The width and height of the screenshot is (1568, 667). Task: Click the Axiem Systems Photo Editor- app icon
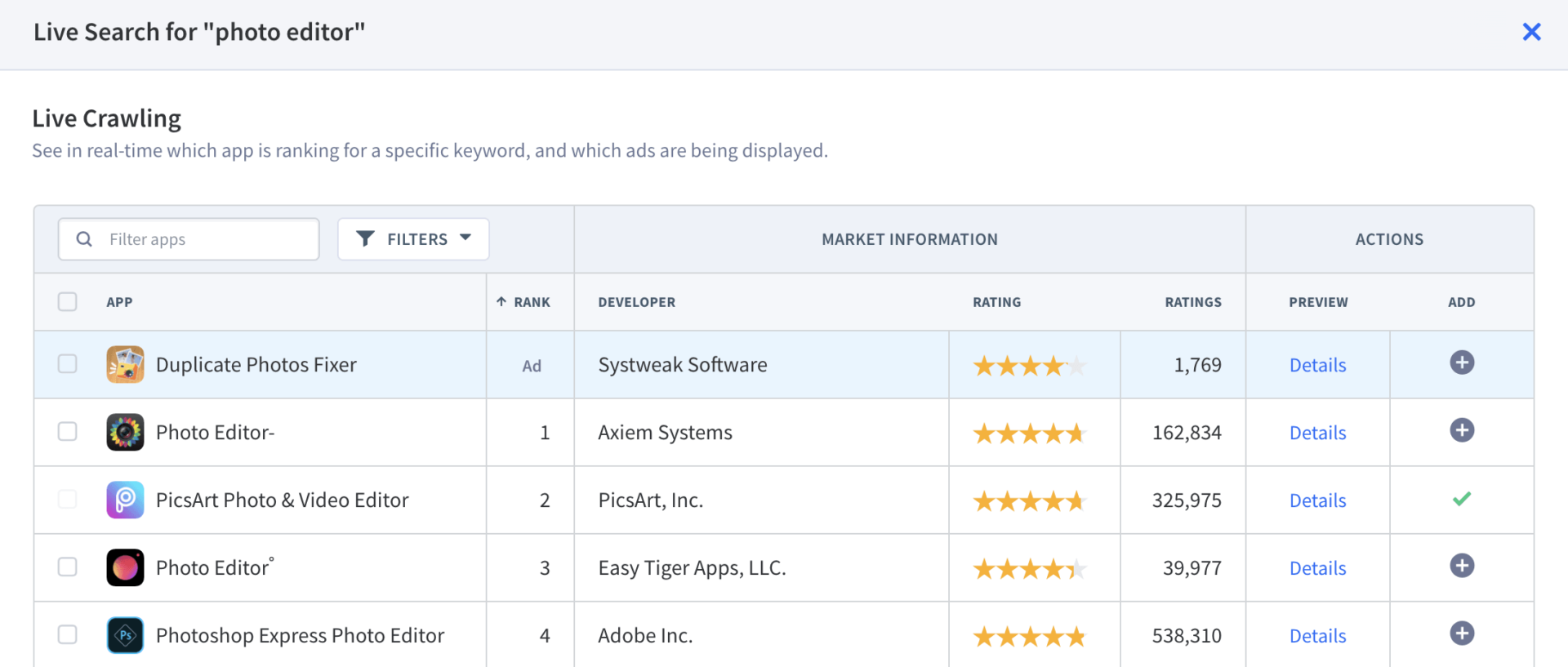(x=125, y=432)
